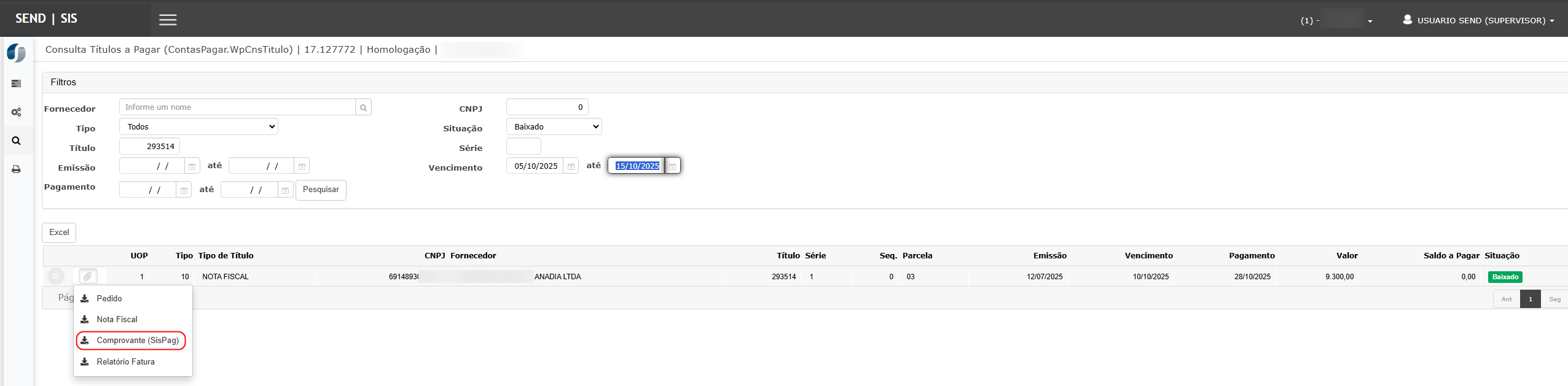Open calendar for Emissão start date
This screenshot has height=386, width=1568.
click(x=192, y=166)
